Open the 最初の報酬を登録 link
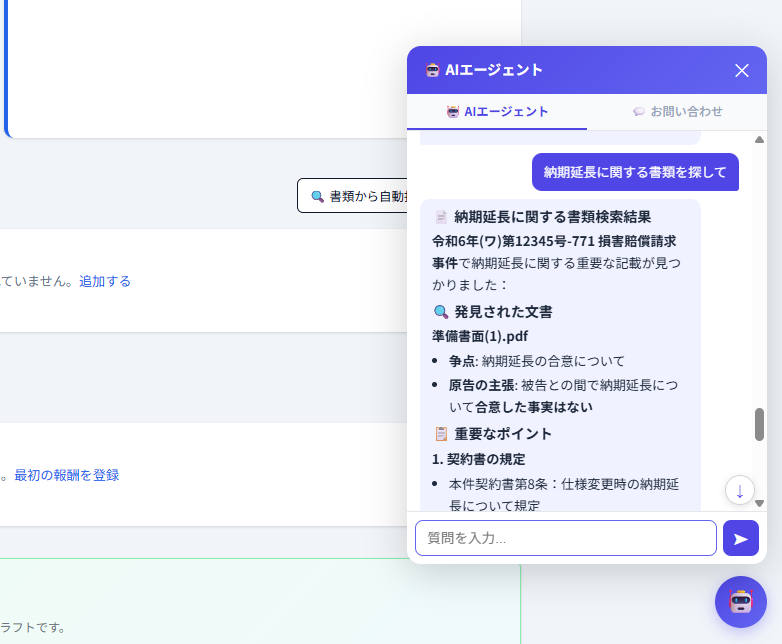Viewport: 782px width, 644px height. [66, 475]
